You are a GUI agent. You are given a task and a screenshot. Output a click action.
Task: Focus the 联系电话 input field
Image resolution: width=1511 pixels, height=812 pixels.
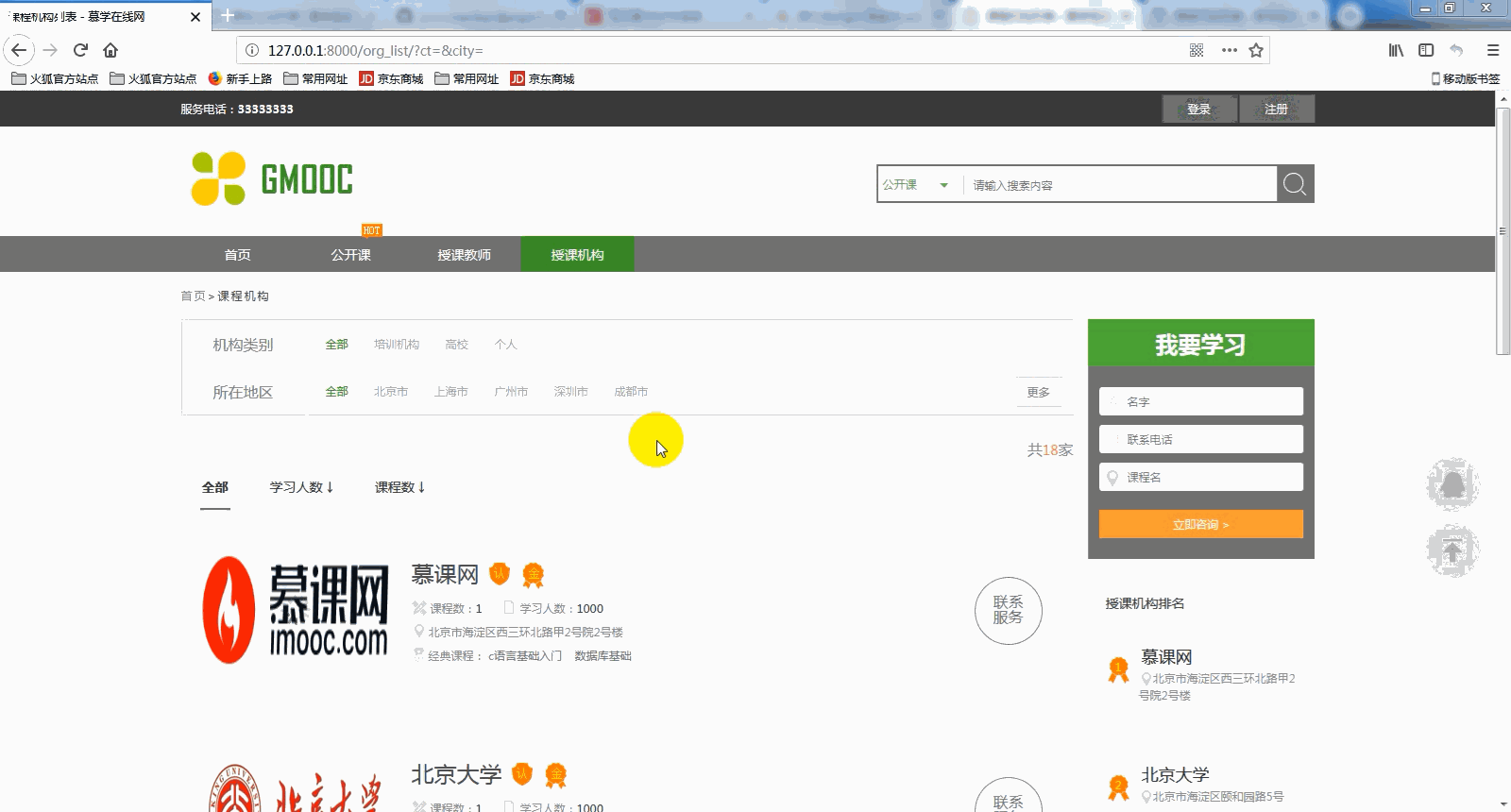click(x=1201, y=439)
